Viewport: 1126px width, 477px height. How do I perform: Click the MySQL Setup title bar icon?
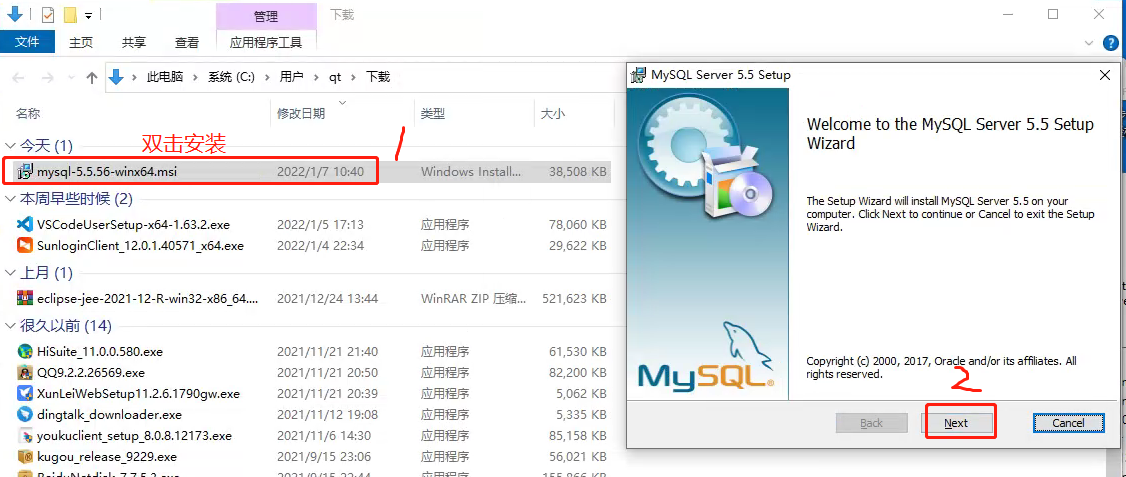point(638,75)
